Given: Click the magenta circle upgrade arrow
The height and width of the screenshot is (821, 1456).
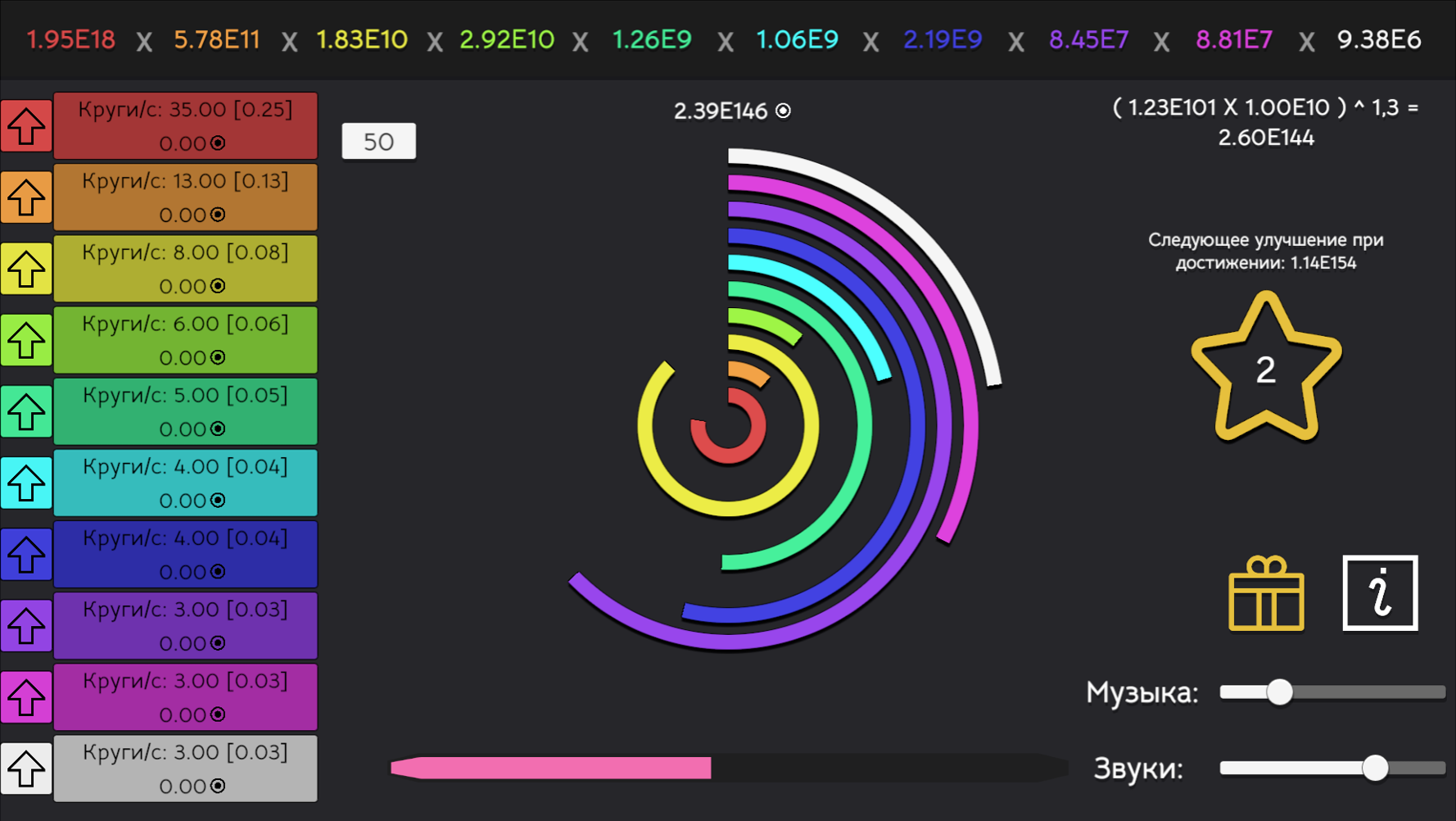Looking at the screenshot, I should point(26,696).
